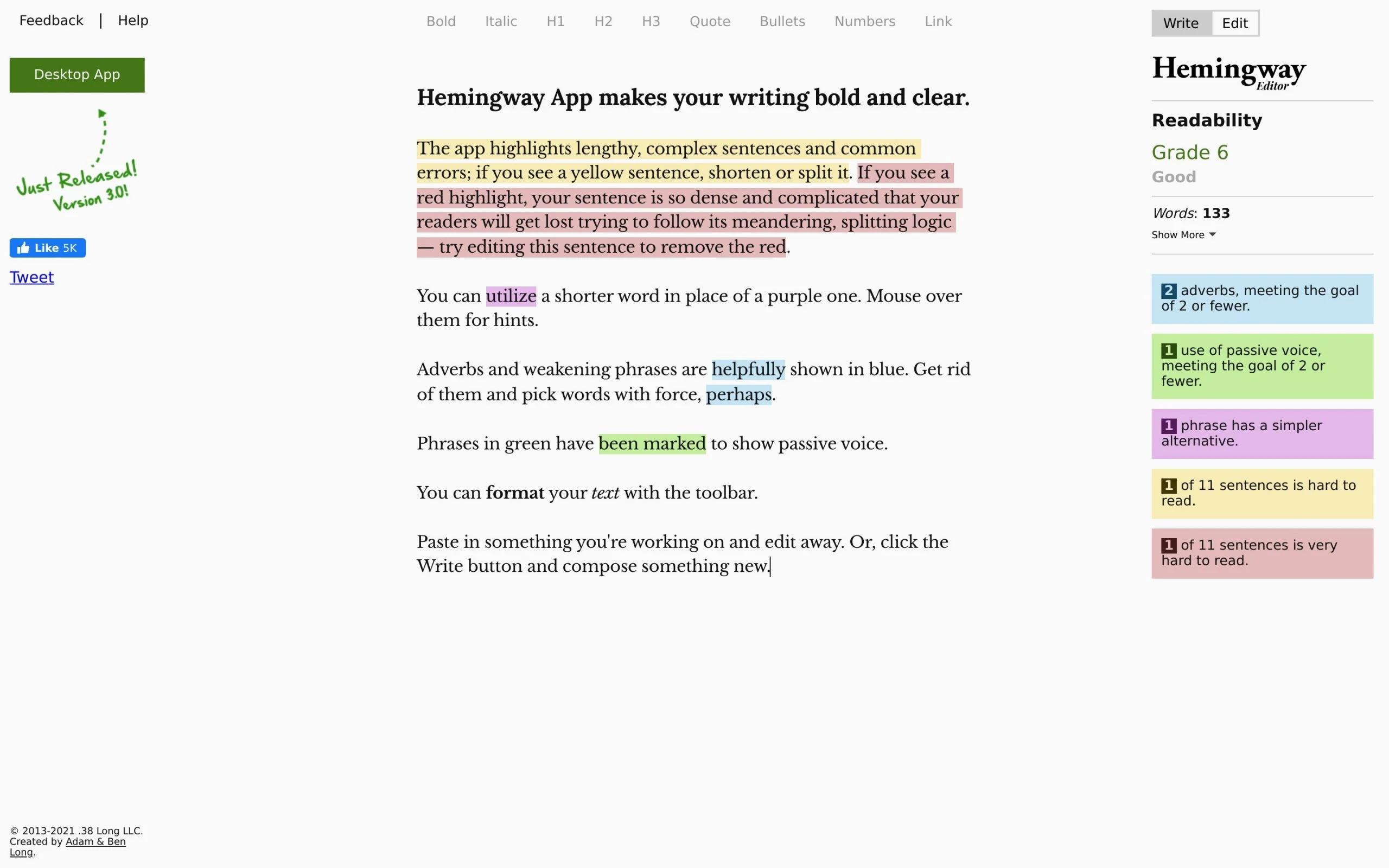Click the Tweet link
Image resolution: width=1389 pixels, height=868 pixels.
(31, 277)
